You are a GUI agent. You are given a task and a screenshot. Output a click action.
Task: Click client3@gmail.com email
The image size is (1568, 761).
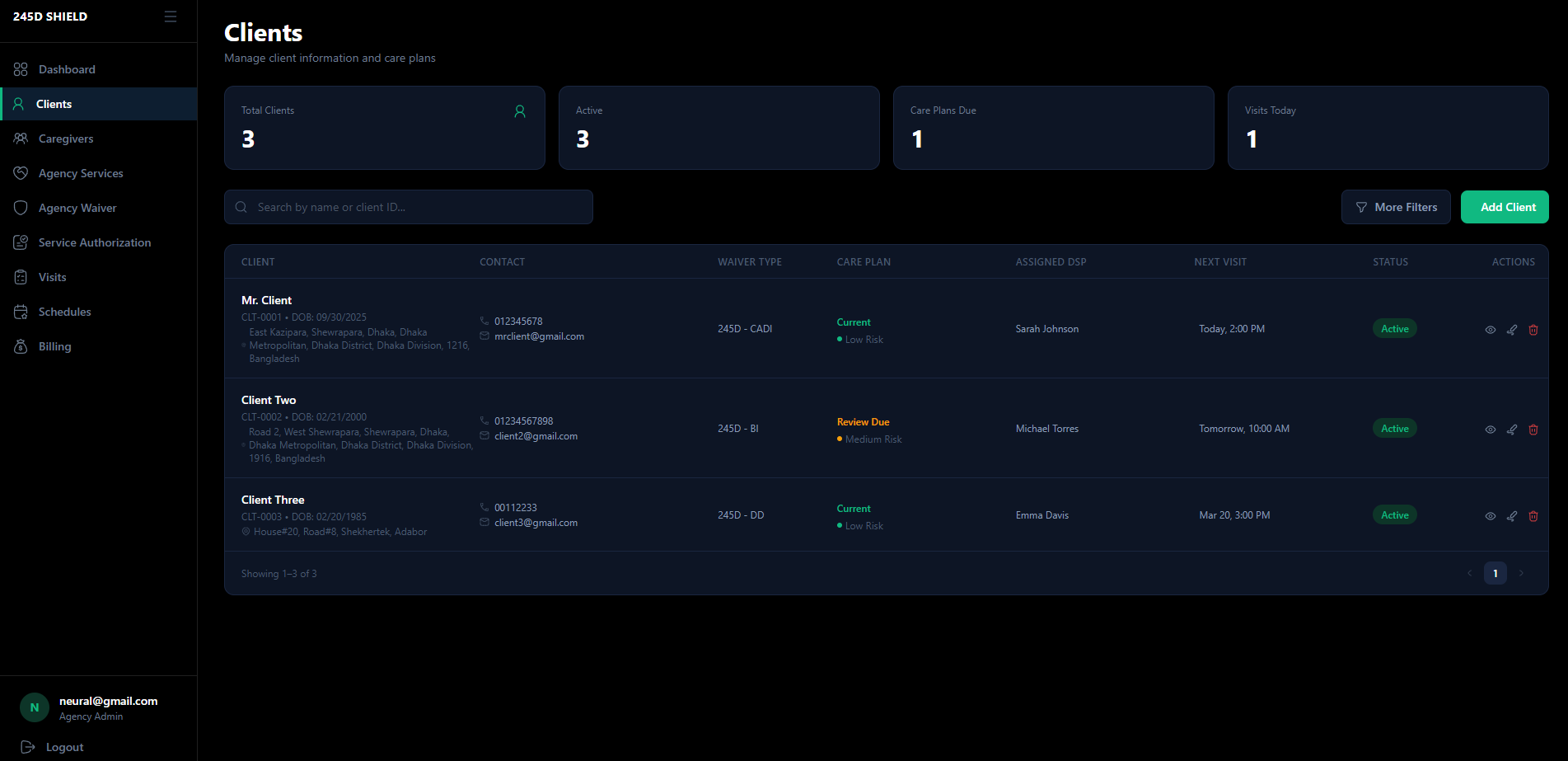(x=536, y=523)
